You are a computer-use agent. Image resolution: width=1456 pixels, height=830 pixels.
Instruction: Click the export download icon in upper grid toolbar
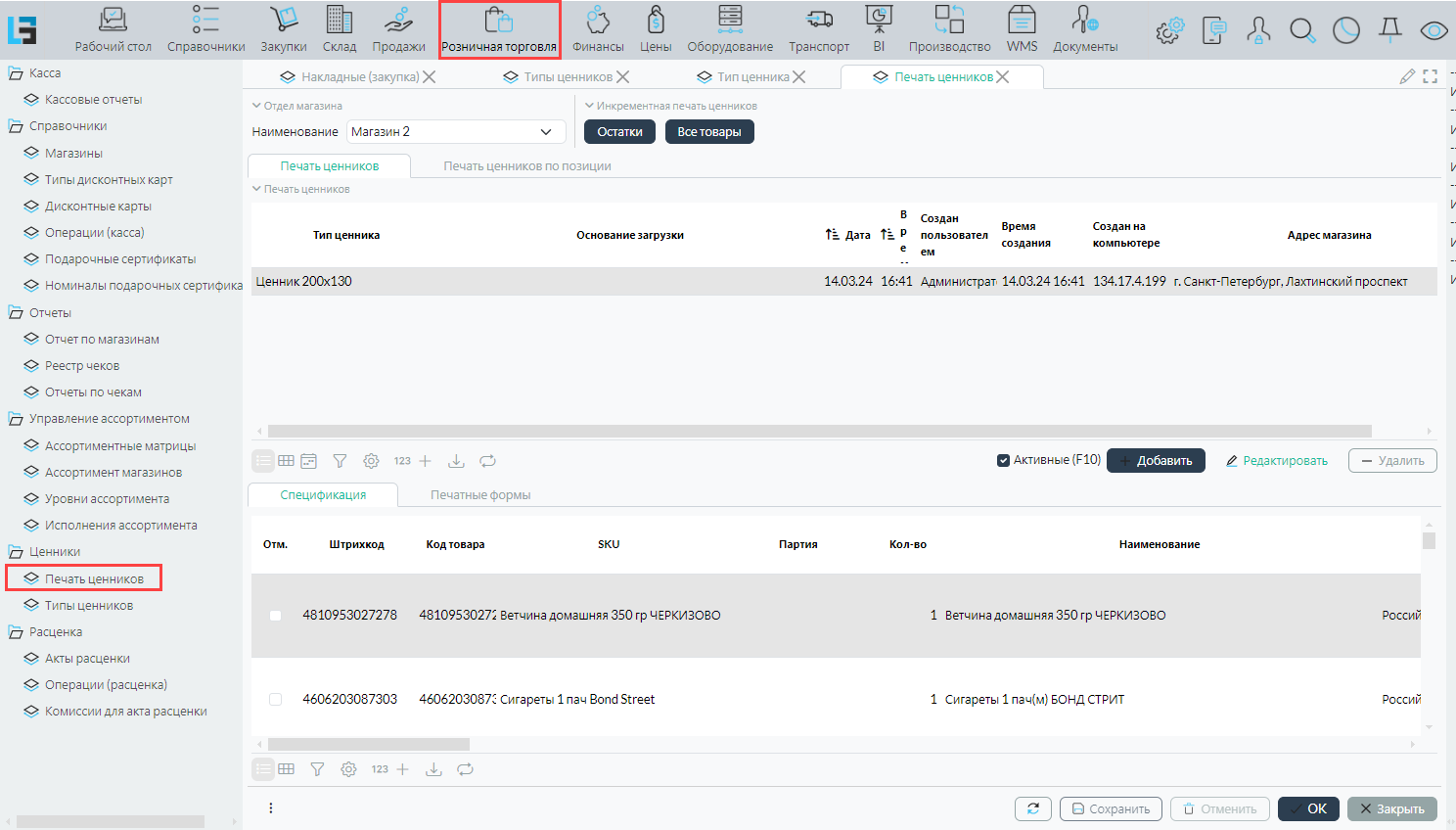click(456, 461)
